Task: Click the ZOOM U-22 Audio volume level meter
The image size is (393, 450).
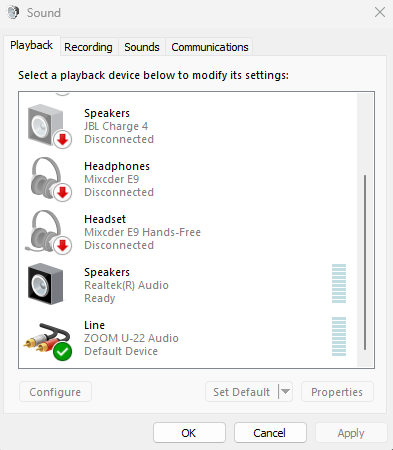Action: click(x=339, y=336)
